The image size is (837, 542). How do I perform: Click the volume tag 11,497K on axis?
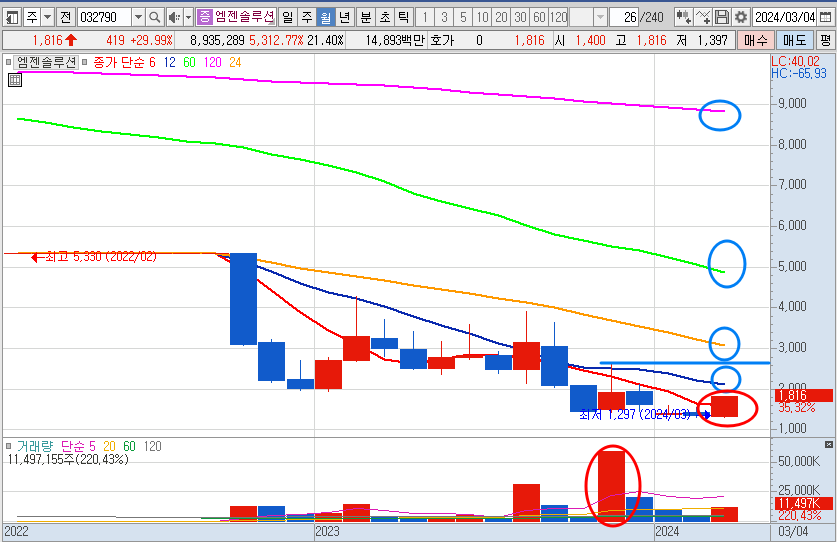pos(803,503)
